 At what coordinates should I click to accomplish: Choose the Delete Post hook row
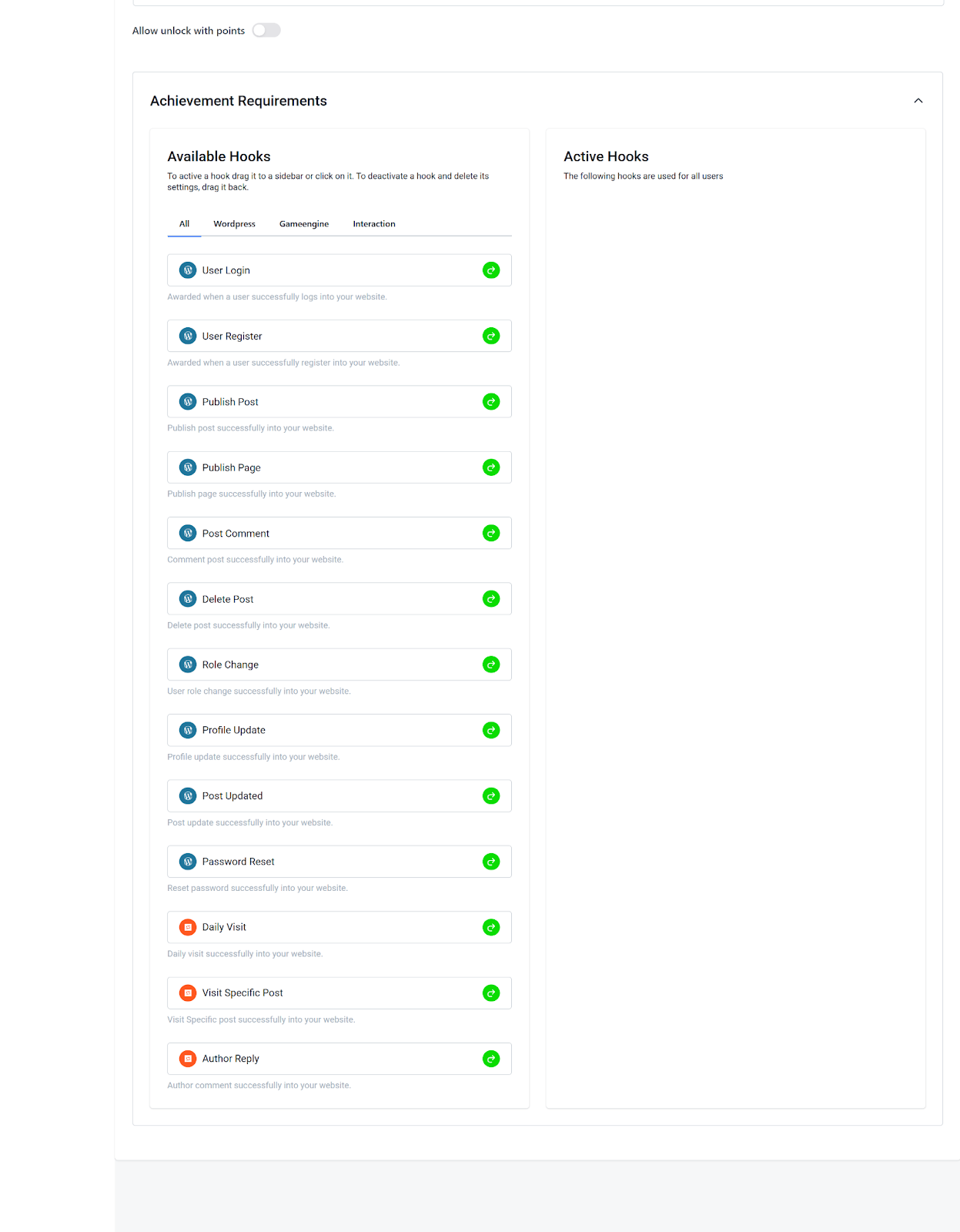(340, 599)
